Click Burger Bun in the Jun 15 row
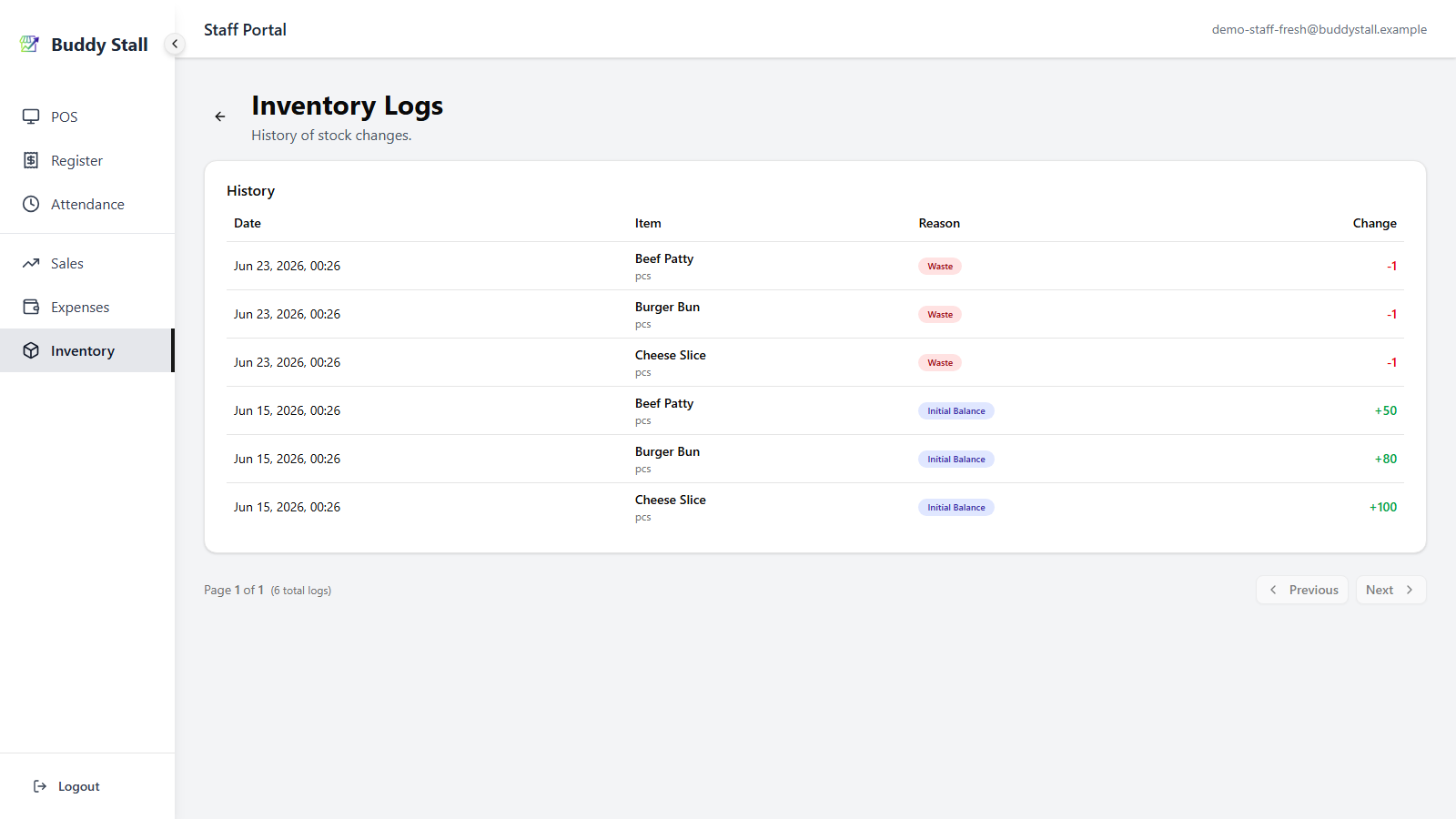 click(667, 451)
